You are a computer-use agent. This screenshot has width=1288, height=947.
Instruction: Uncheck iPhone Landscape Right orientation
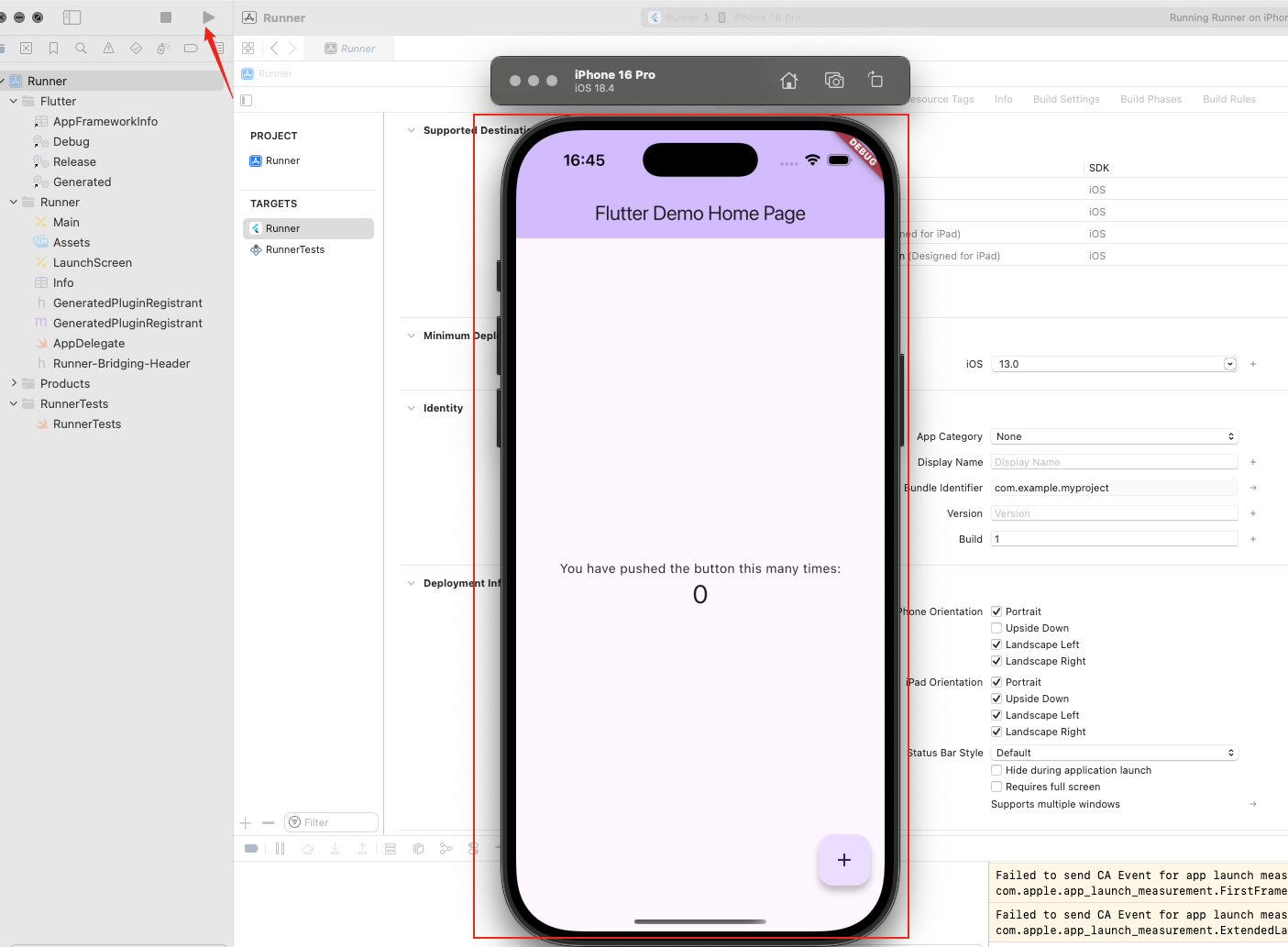[996, 661]
